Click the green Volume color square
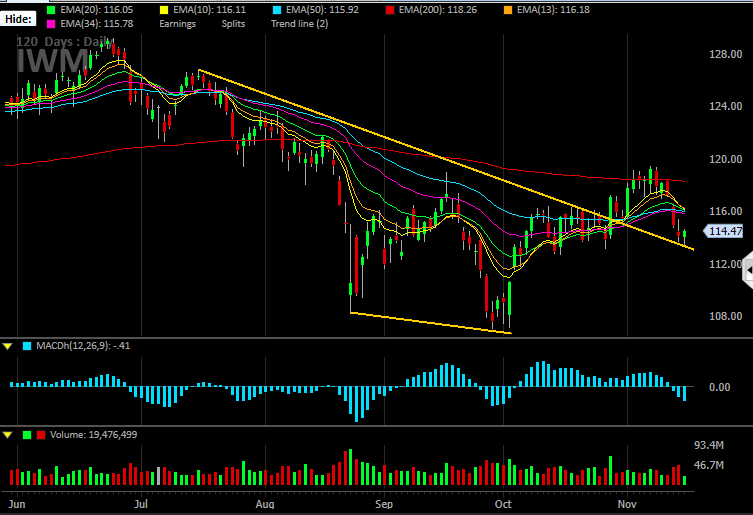Viewport: 753px width, 515px height. click(27, 435)
